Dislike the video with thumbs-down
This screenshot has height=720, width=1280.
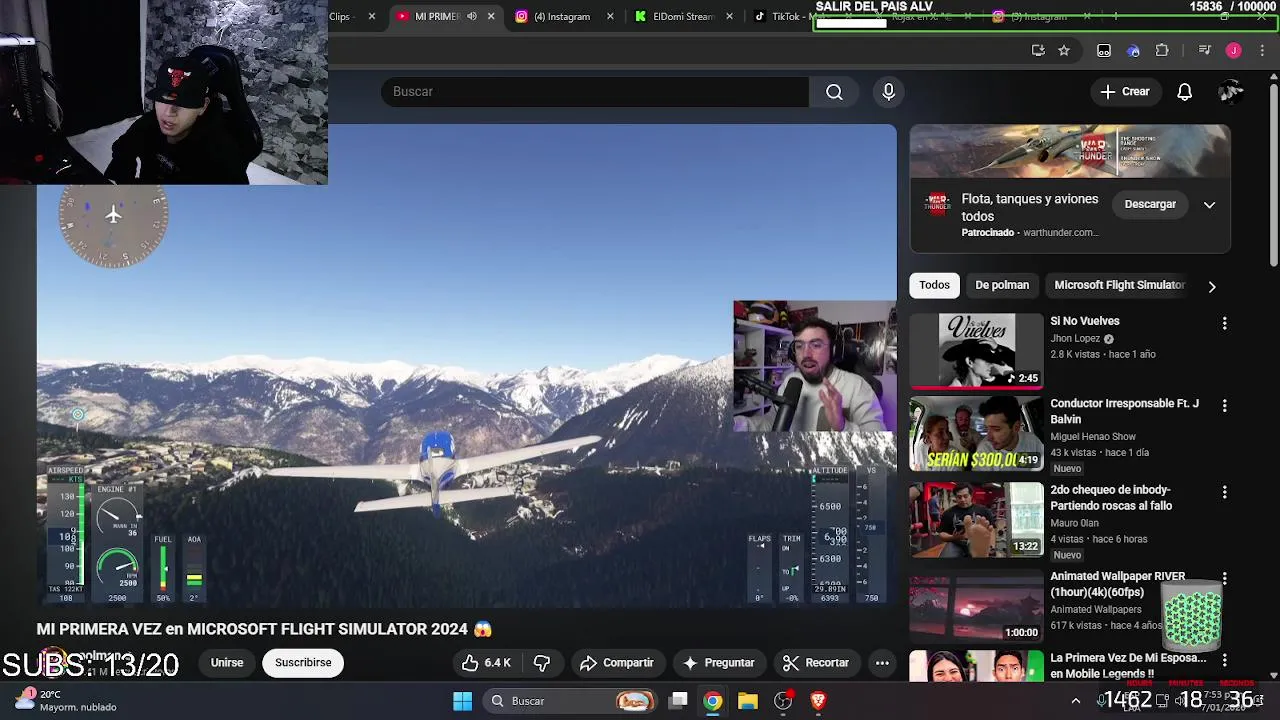coord(542,663)
